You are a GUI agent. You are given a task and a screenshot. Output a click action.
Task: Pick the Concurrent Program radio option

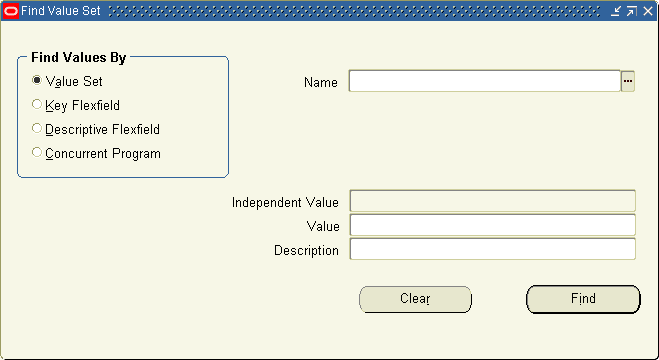pyautogui.click(x=37, y=152)
